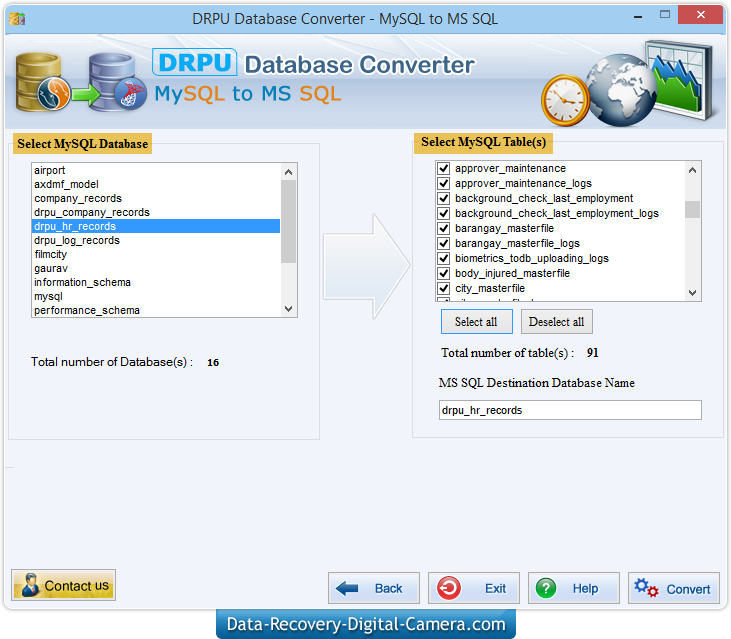Click the app icon in title bar

[17, 19]
